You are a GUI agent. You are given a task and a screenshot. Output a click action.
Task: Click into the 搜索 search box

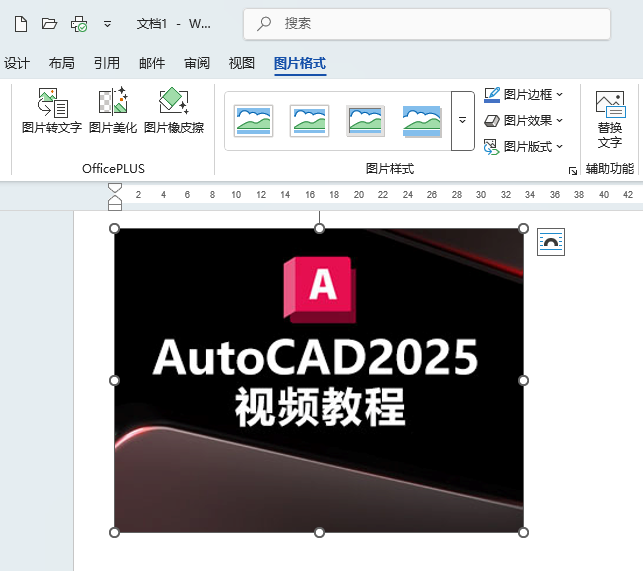[x=427, y=24]
